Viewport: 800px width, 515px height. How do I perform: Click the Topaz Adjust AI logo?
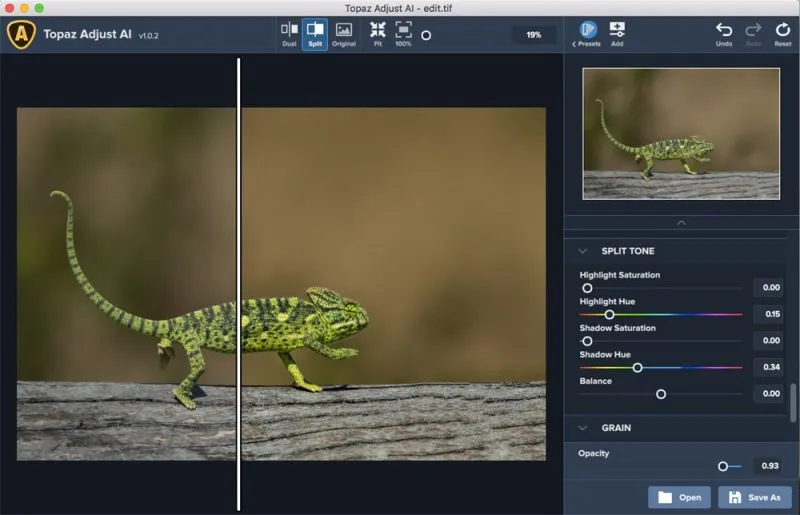click(21, 34)
